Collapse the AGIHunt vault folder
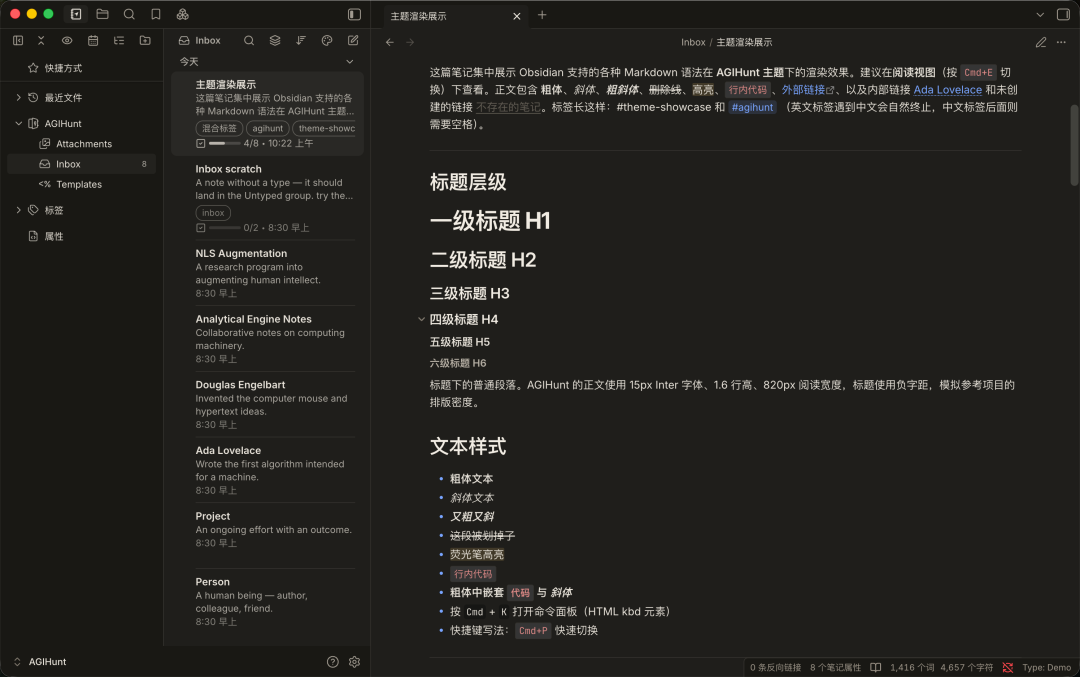Image resolution: width=1080 pixels, height=677 pixels. pos(18,124)
